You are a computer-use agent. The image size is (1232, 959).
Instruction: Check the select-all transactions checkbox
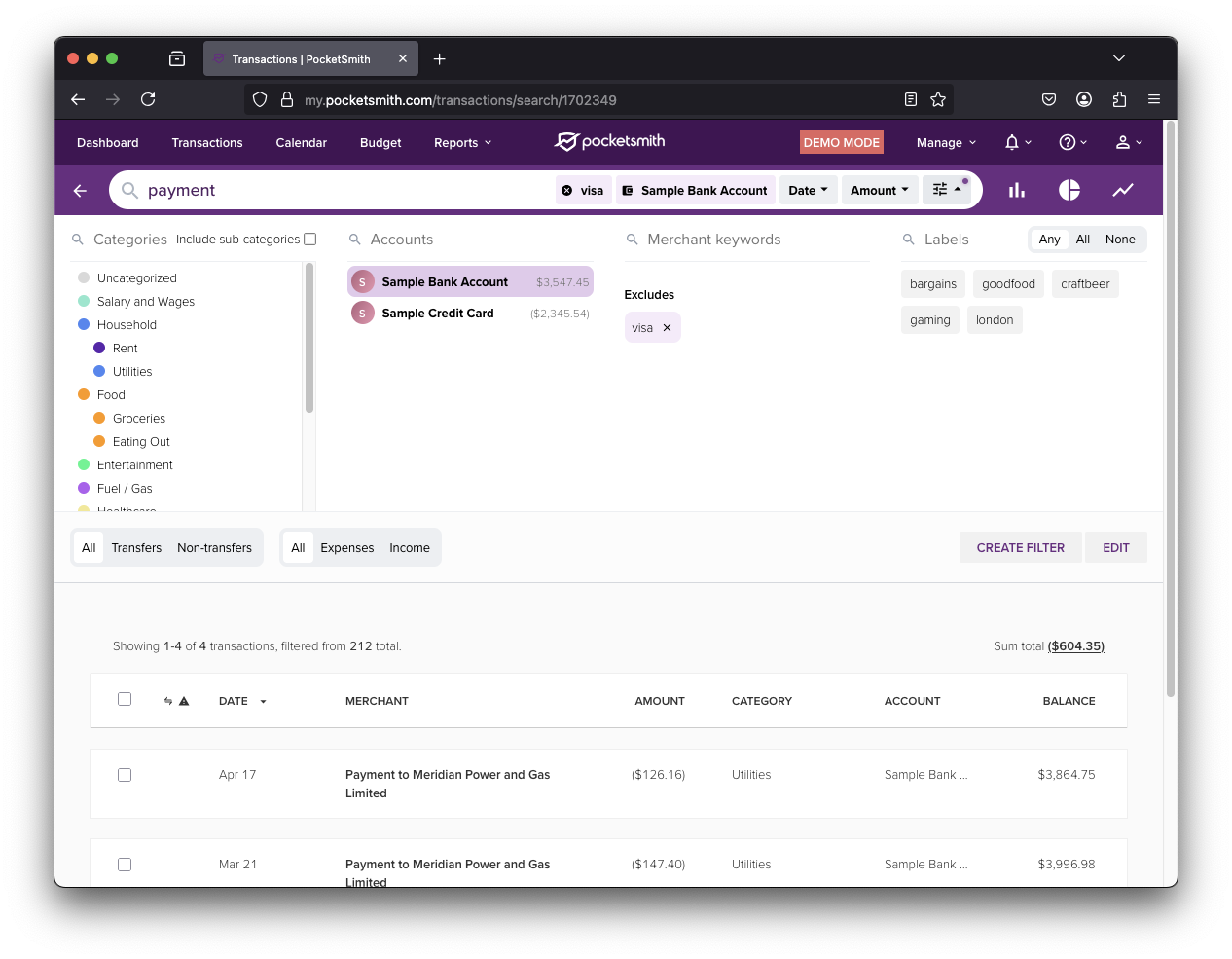click(x=125, y=699)
